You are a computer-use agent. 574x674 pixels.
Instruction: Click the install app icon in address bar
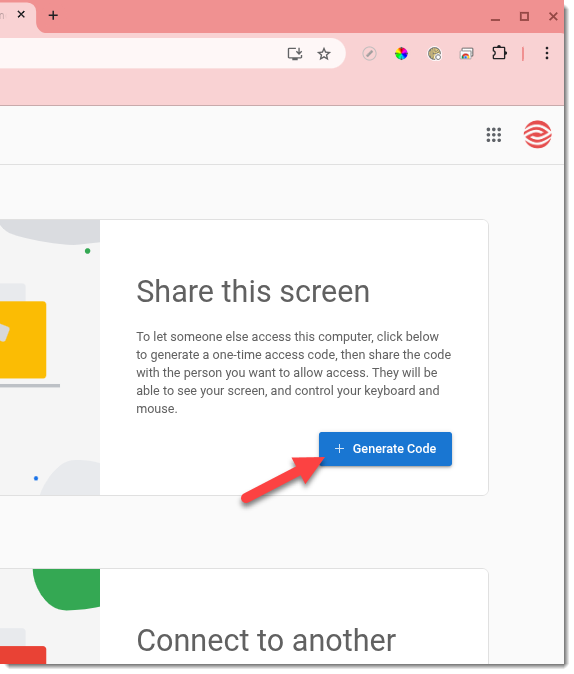click(295, 54)
